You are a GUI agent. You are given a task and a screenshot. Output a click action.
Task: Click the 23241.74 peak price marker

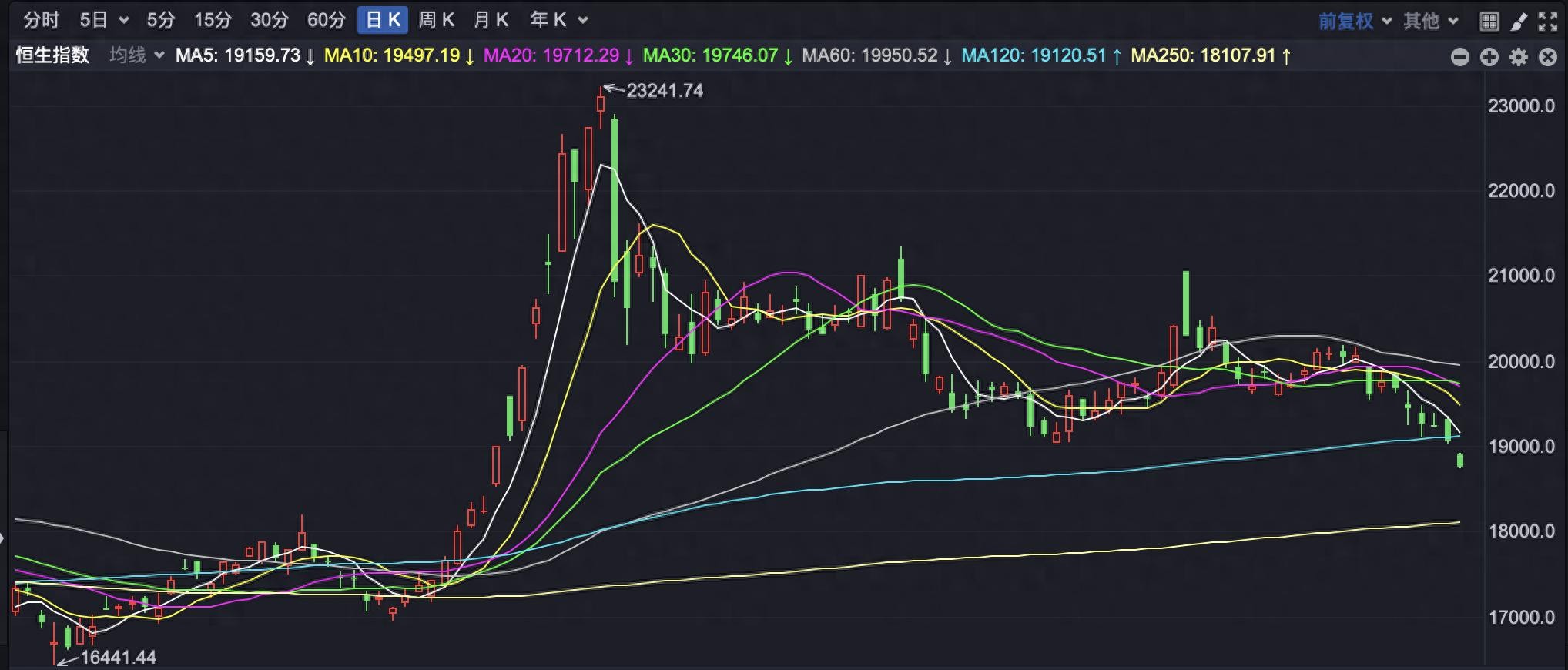click(x=664, y=91)
